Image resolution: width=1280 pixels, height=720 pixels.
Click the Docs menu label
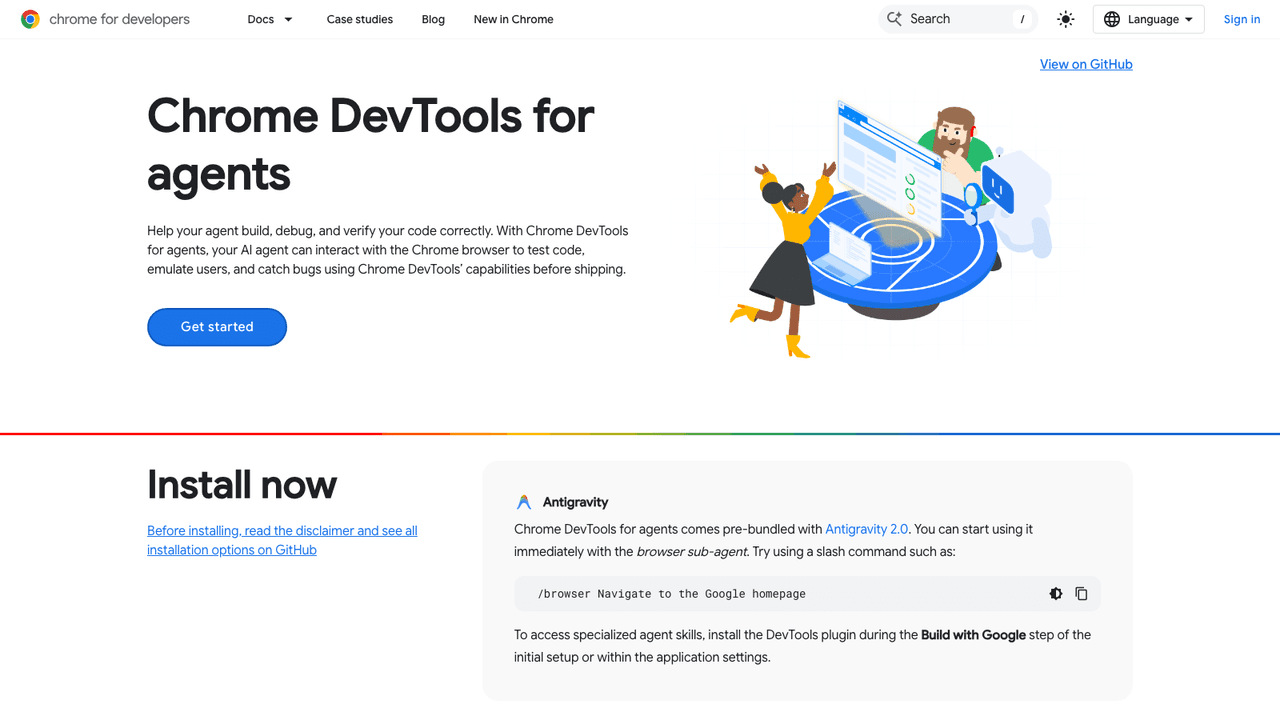261,19
